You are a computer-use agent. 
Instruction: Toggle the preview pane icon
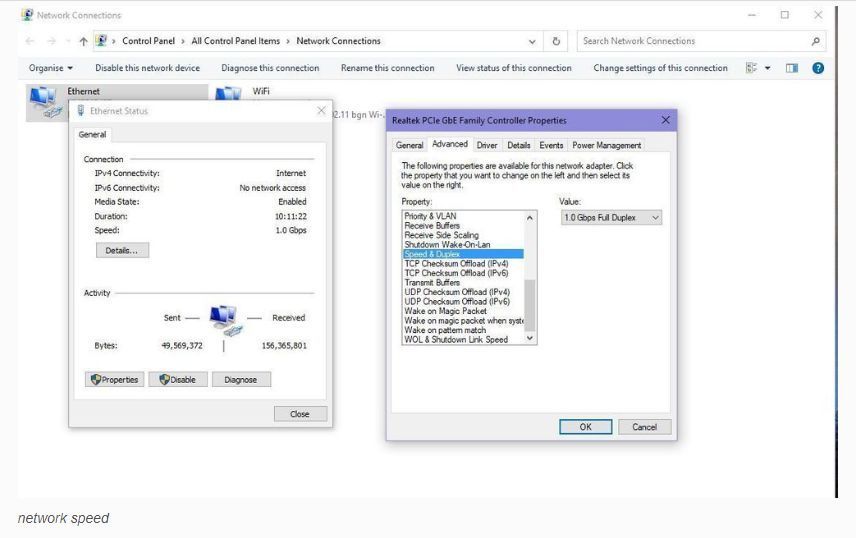pyautogui.click(x=792, y=68)
